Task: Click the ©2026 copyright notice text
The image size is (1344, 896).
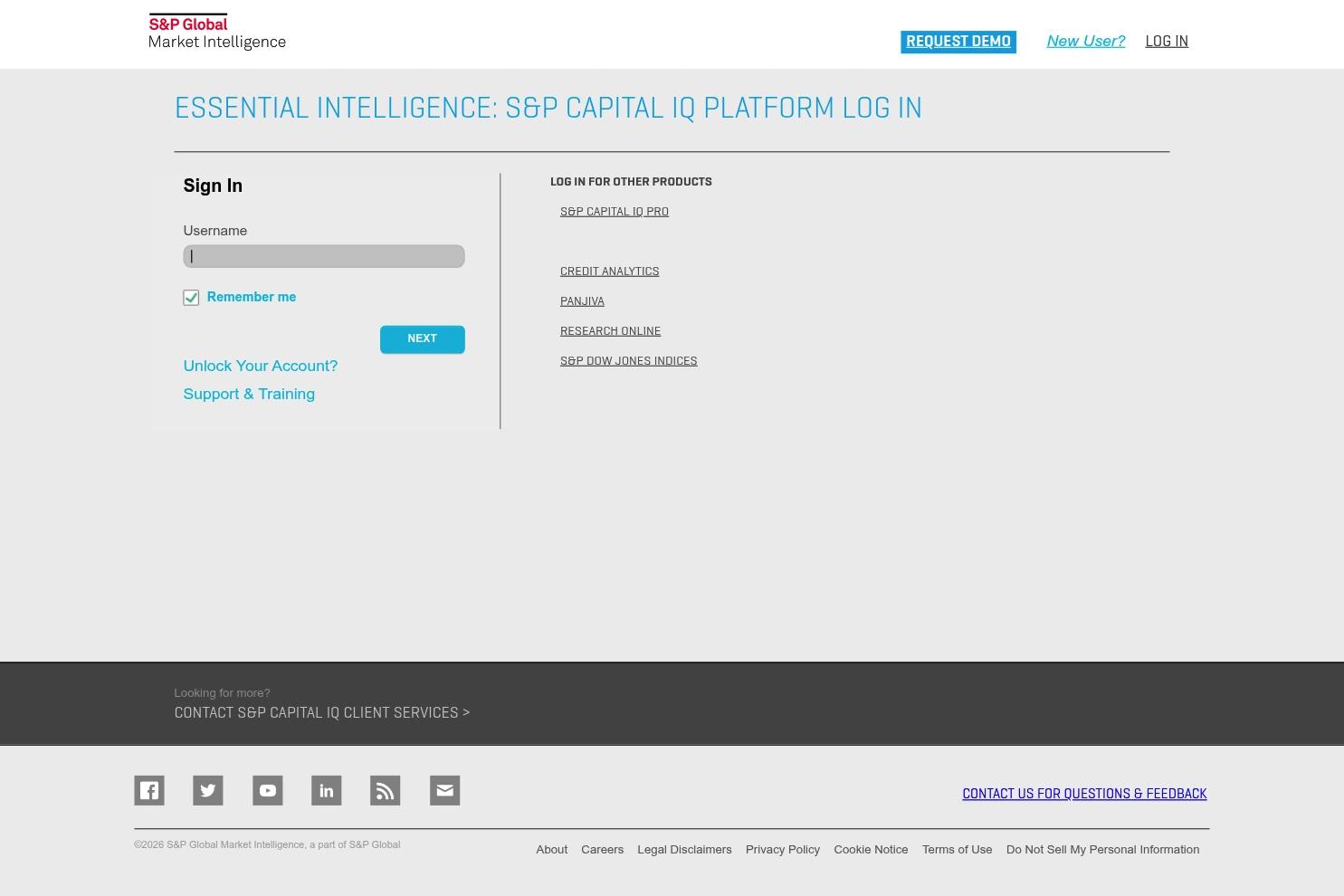Action: [267, 845]
